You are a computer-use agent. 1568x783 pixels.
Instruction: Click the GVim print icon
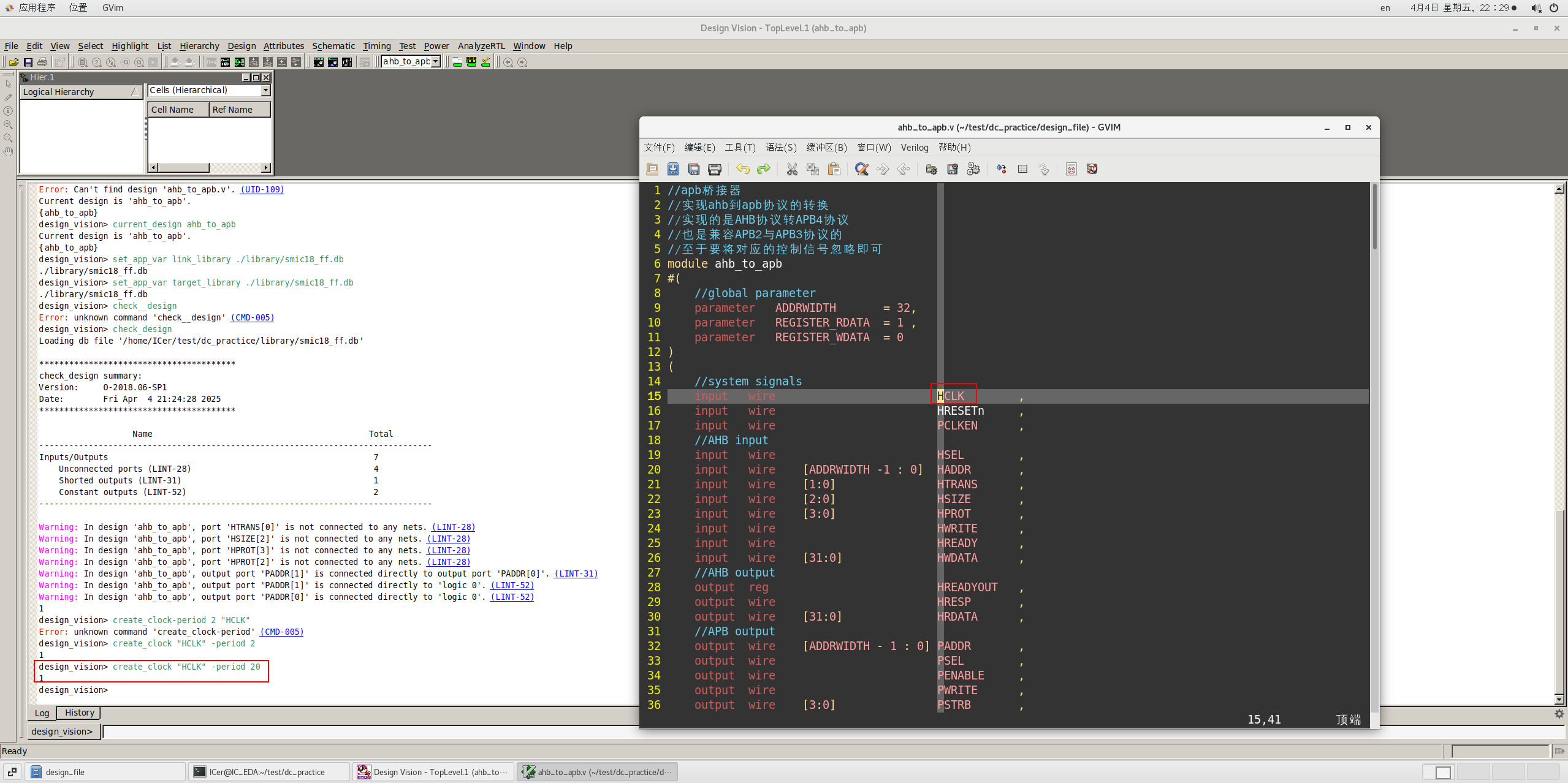pos(714,169)
